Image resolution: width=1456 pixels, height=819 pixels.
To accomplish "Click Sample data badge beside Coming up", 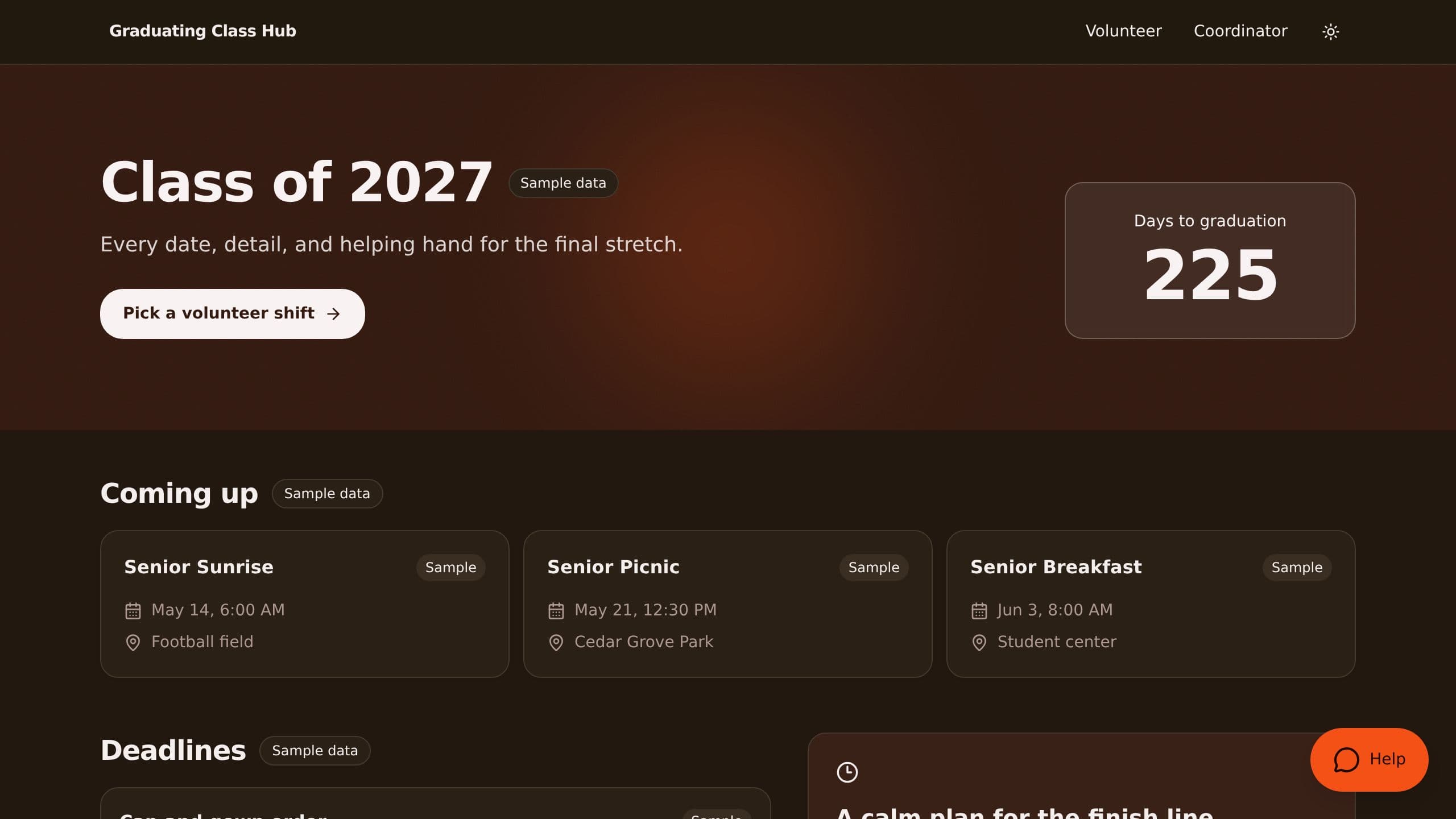I will pyautogui.click(x=327, y=494).
